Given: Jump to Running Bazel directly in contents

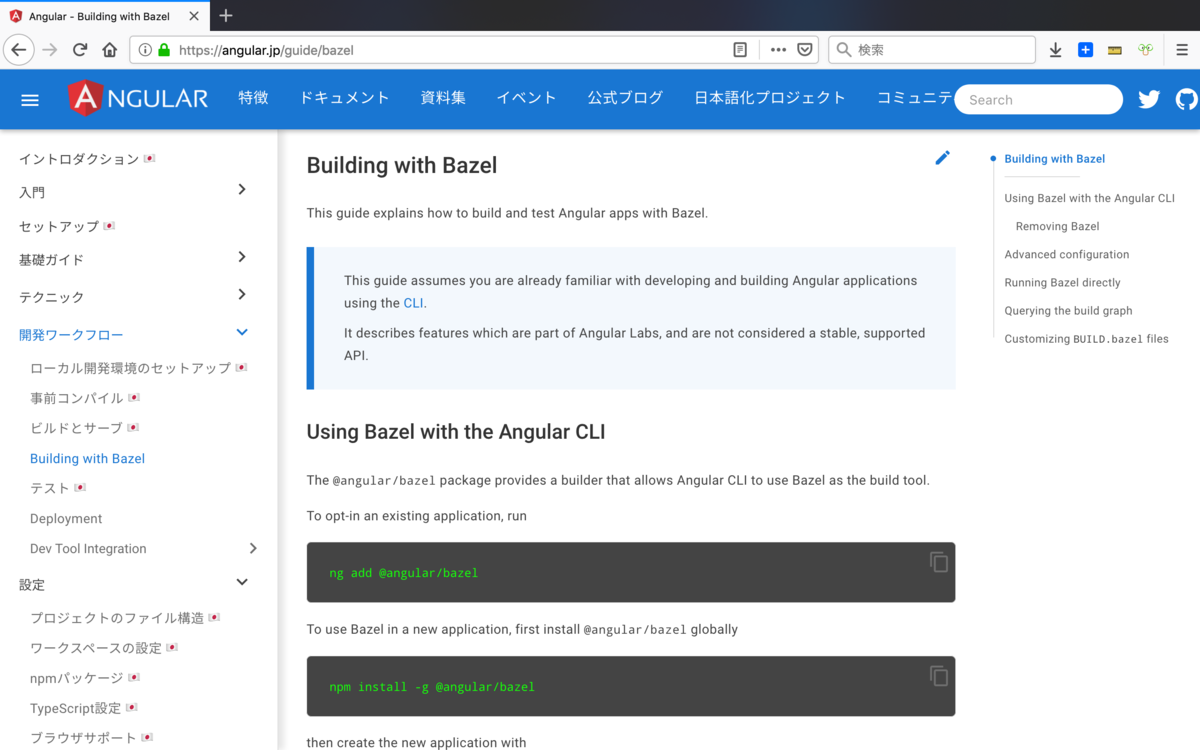Looking at the screenshot, I should click(1062, 283).
